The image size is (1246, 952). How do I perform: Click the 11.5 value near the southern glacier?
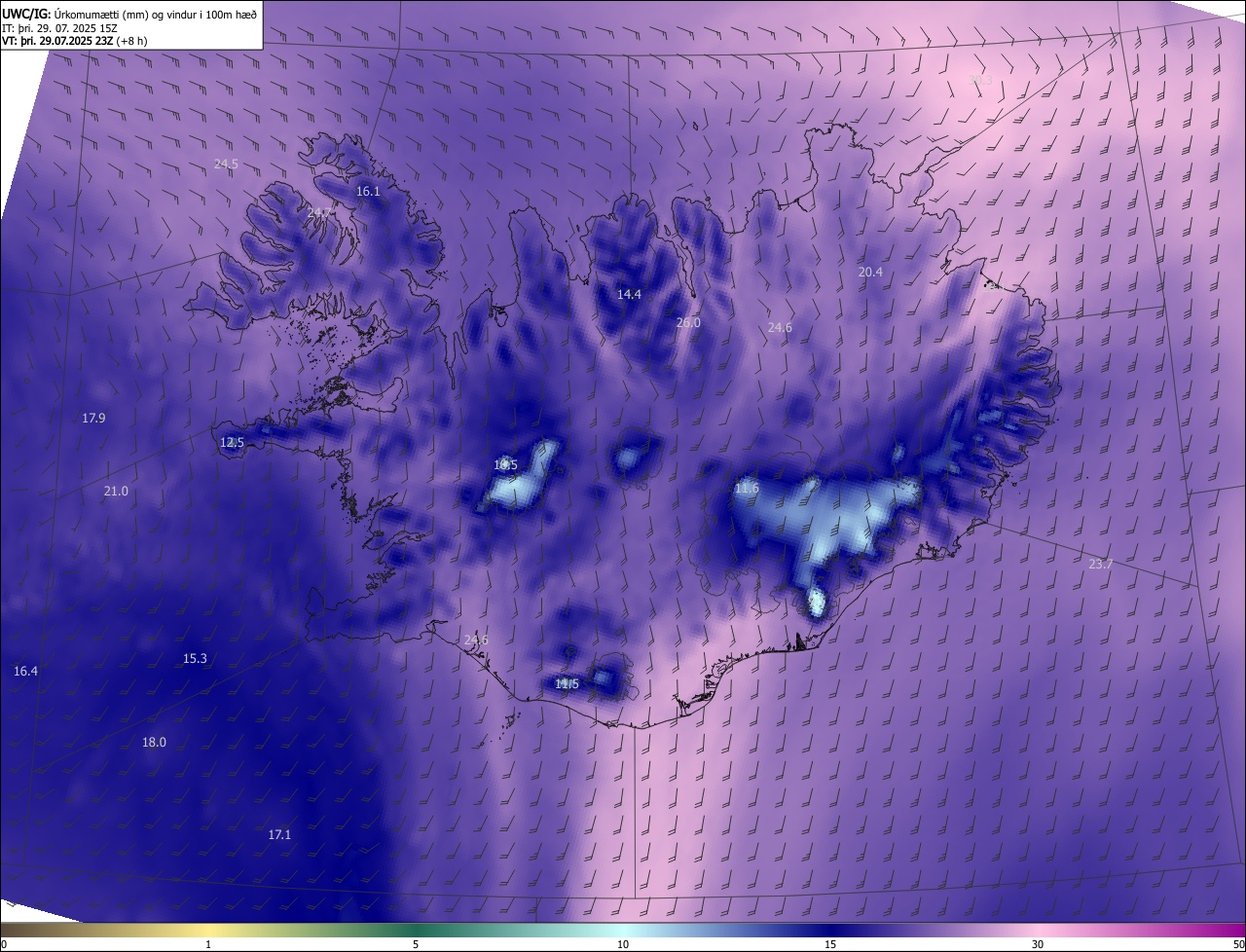(567, 684)
